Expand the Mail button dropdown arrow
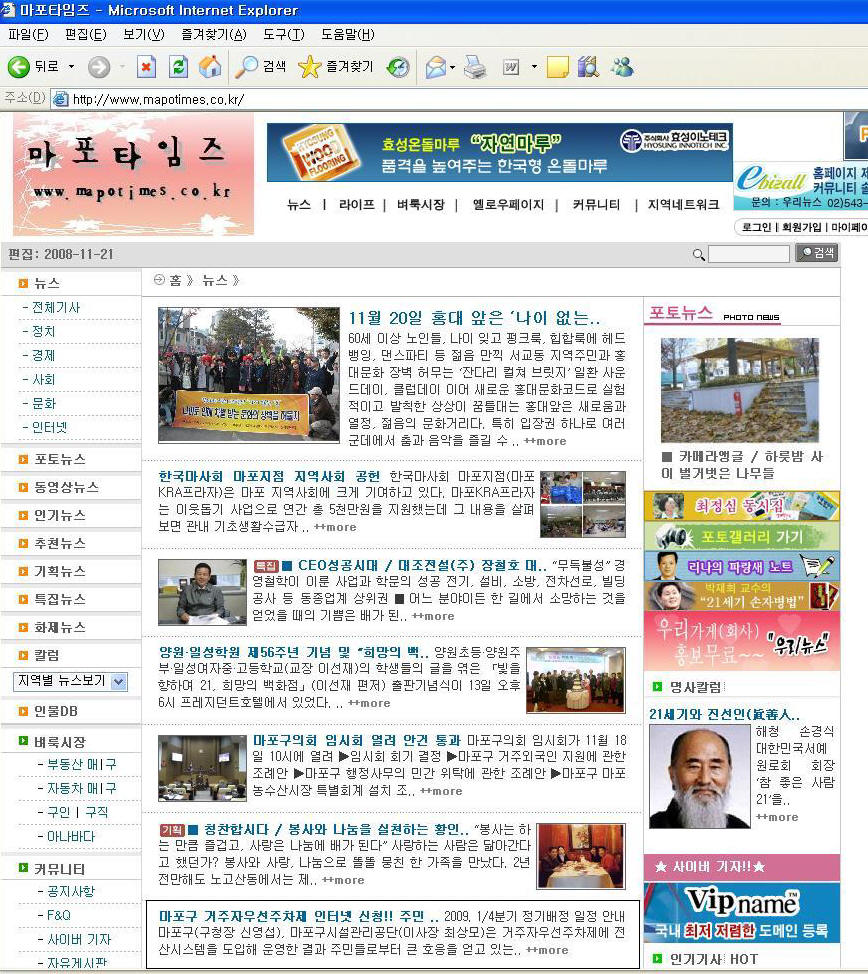This screenshot has height=974, width=868. 453,67
